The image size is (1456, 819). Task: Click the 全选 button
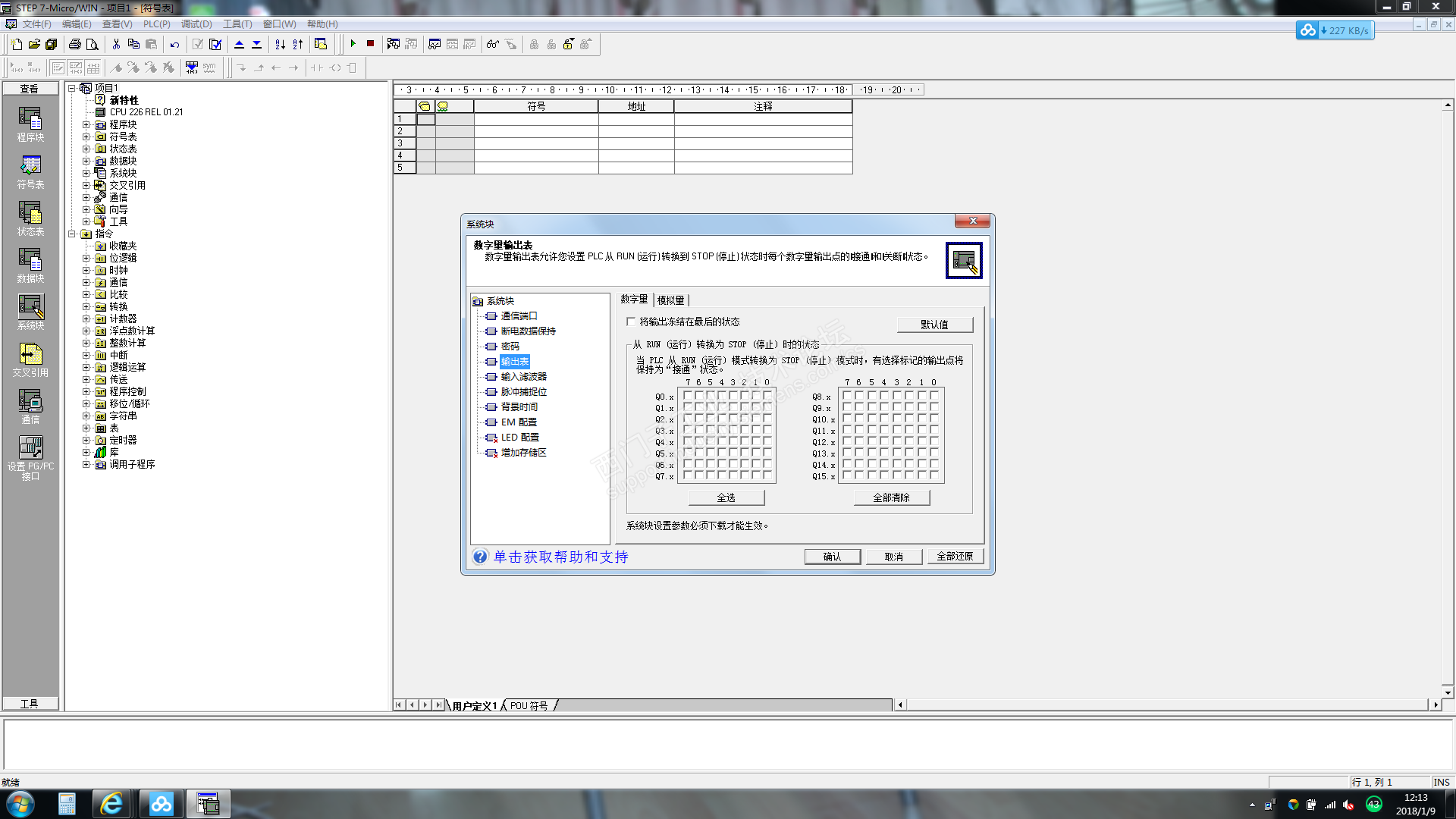coord(726,497)
